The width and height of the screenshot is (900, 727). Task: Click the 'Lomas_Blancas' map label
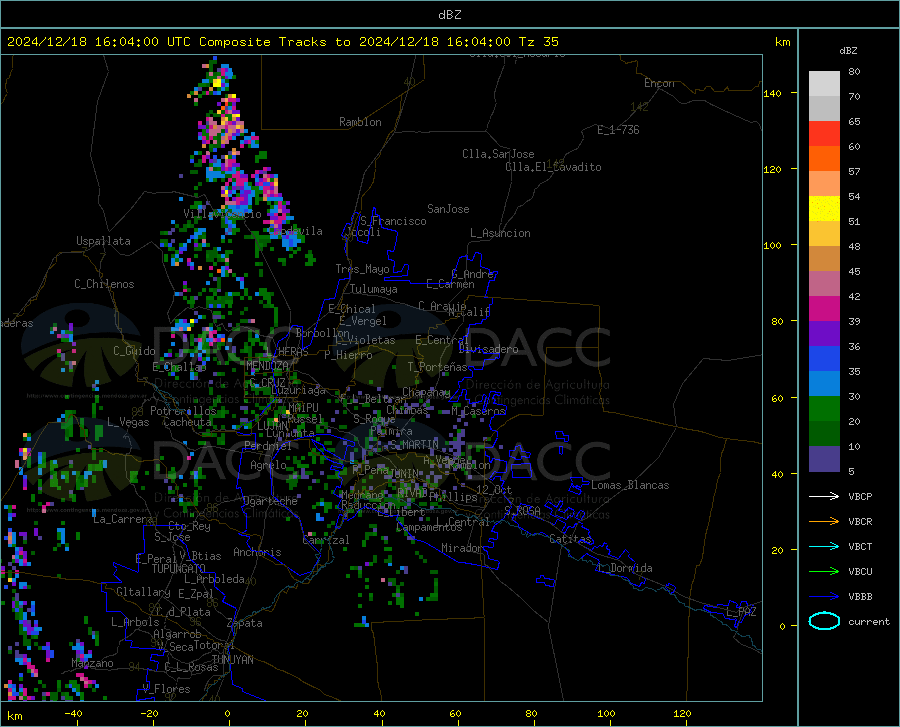point(630,485)
